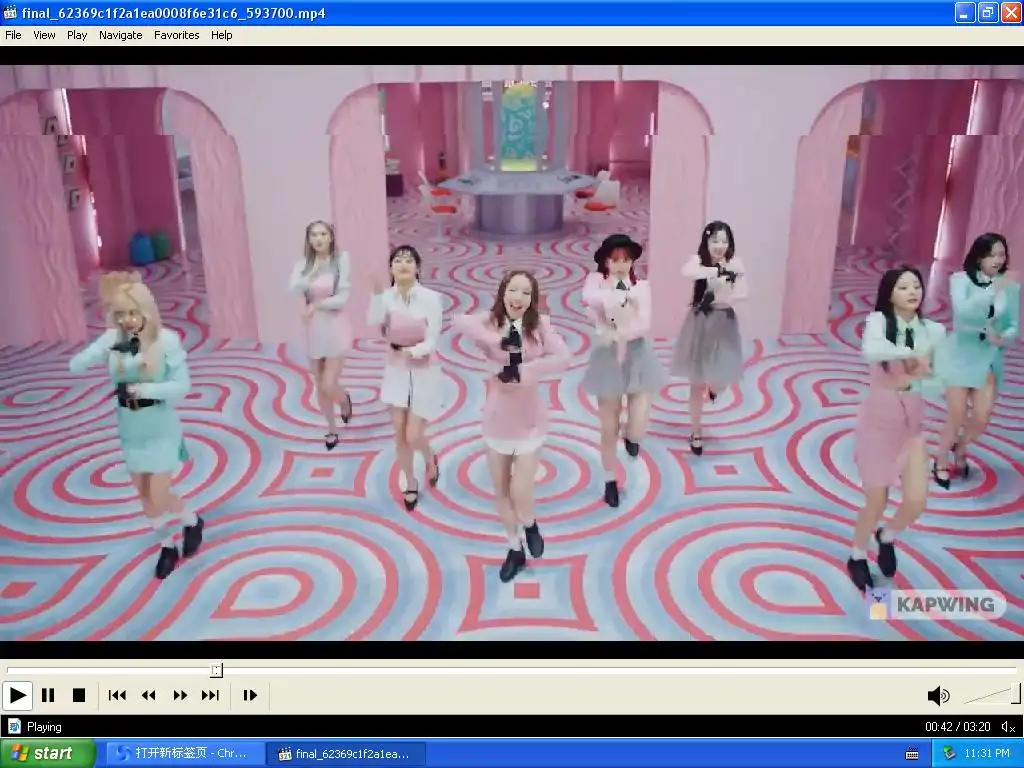This screenshot has height=768, width=1024.
Task: Close the media player window
Action: point(1011,12)
